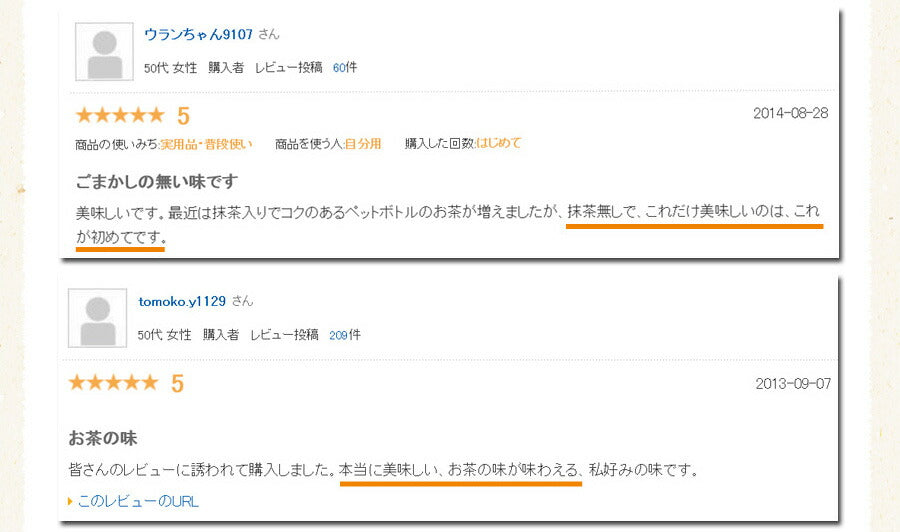The height and width of the screenshot is (532, 900).
Task: Click tomoko.y1129's avatar placeholder image
Action: click(x=98, y=318)
